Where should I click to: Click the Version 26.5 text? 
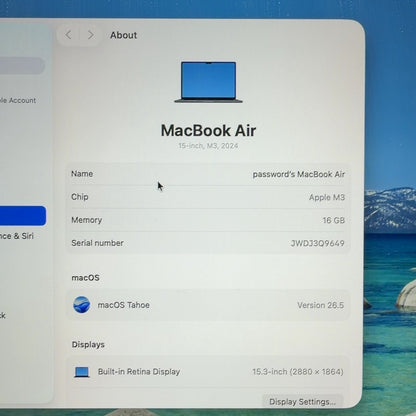(x=320, y=305)
